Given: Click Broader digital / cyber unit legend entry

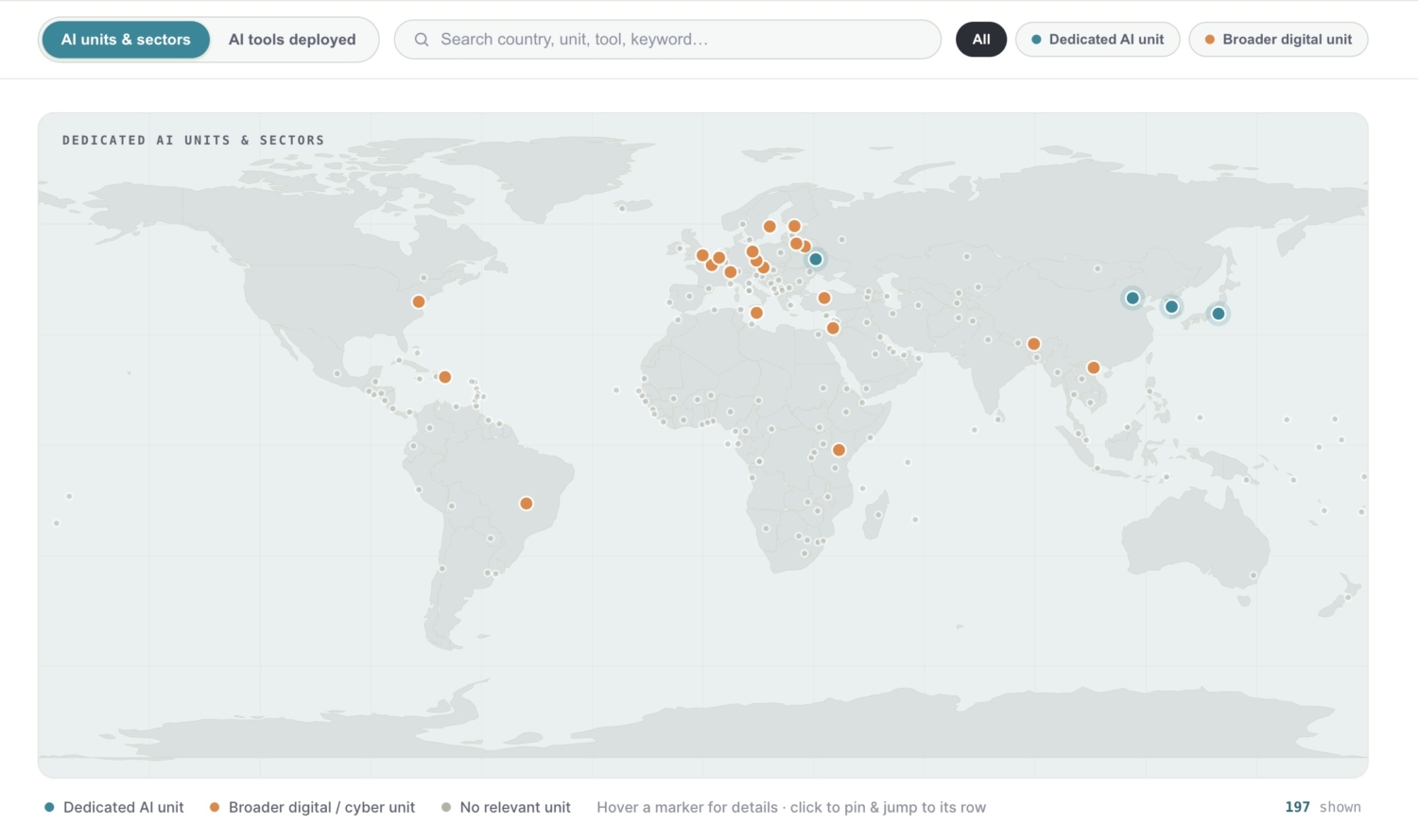Looking at the screenshot, I should pos(312,807).
